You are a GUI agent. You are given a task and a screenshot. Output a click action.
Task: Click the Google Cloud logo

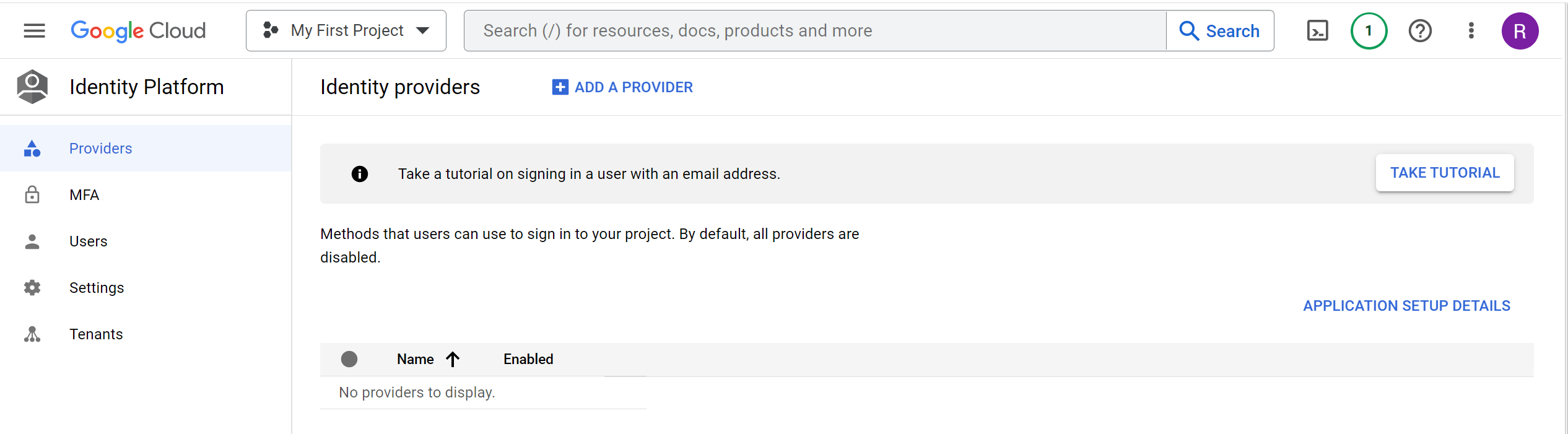point(138,30)
